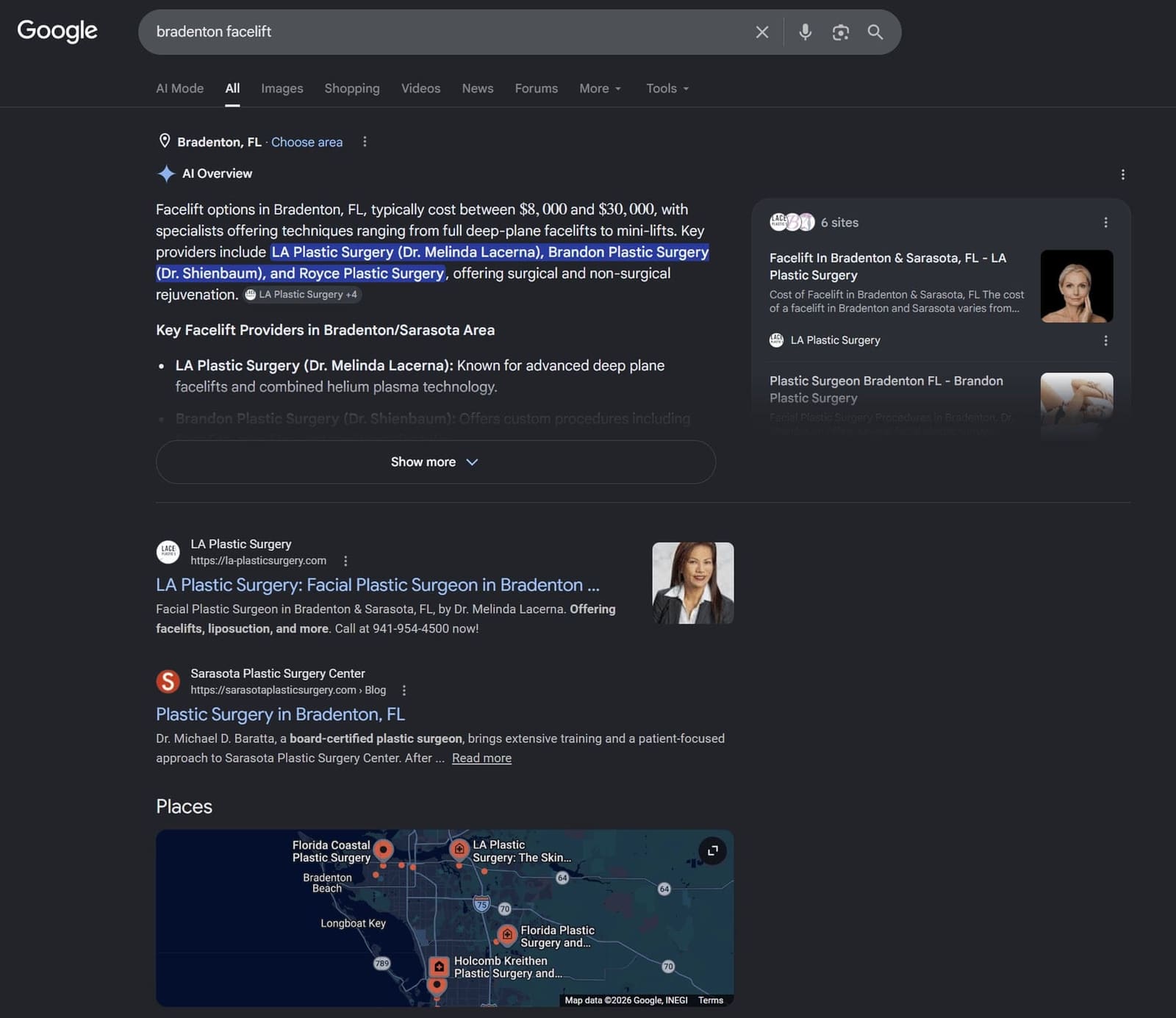Open the Google logo homepage
This screenshot has width=1176, height=1018.
coord(57,31)
